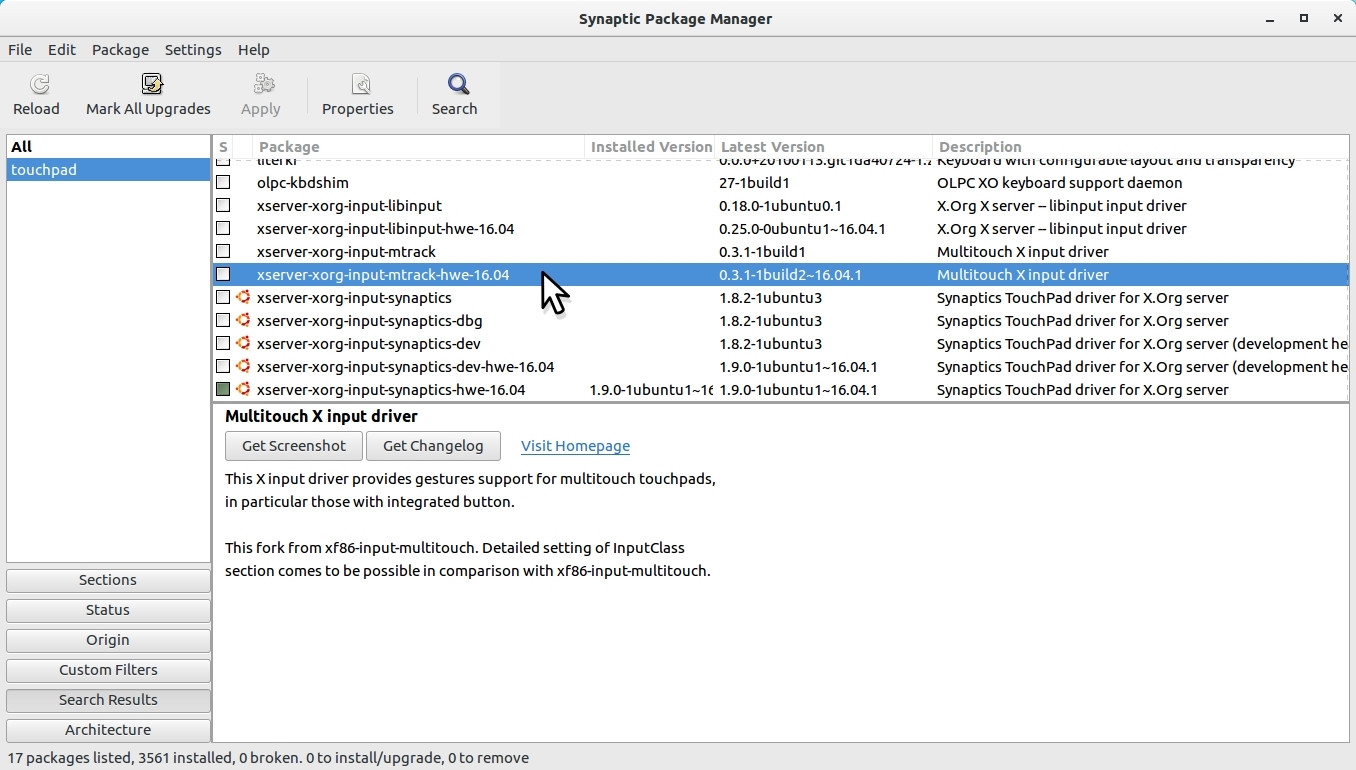
Task: Open the Search tool in toolbar
Action: point(455,85)
